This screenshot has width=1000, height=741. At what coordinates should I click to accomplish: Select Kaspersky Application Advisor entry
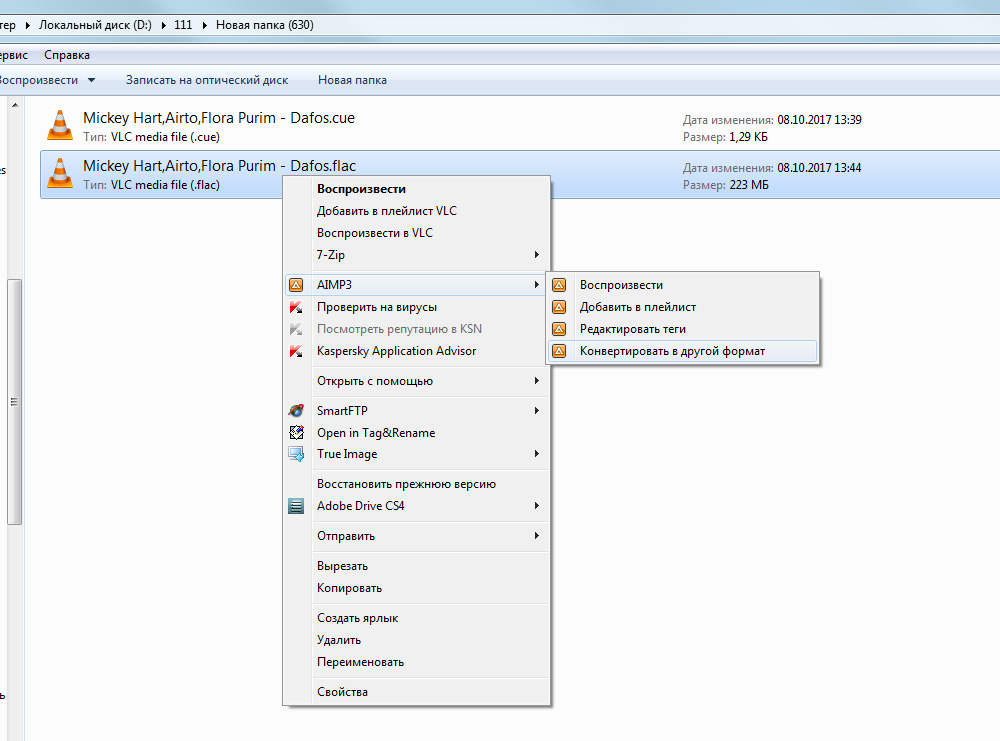pyautogui.click(x=416, y=351)
